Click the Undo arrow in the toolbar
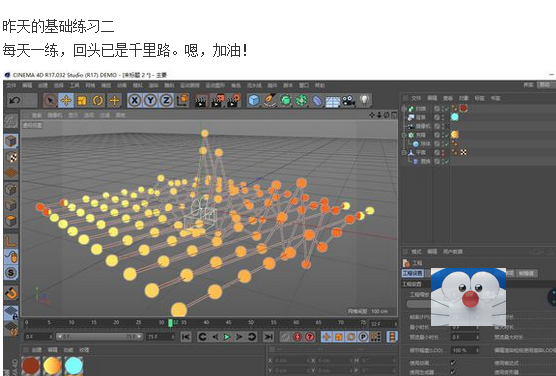 point(15,101)
